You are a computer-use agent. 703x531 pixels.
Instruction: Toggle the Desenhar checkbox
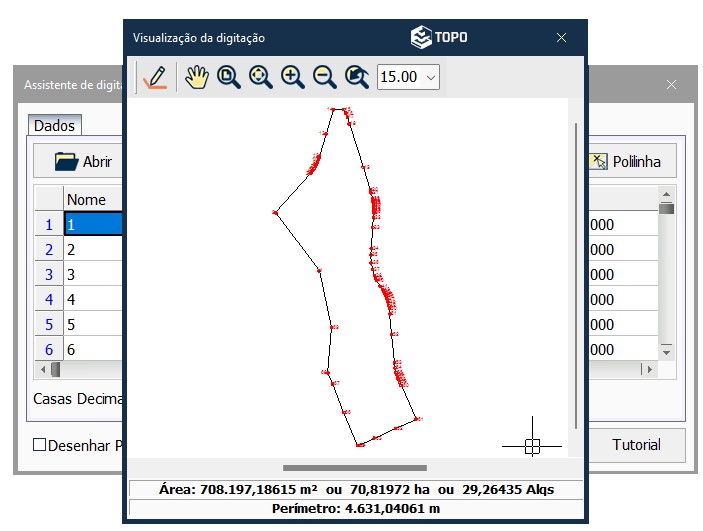coord(40,445)
